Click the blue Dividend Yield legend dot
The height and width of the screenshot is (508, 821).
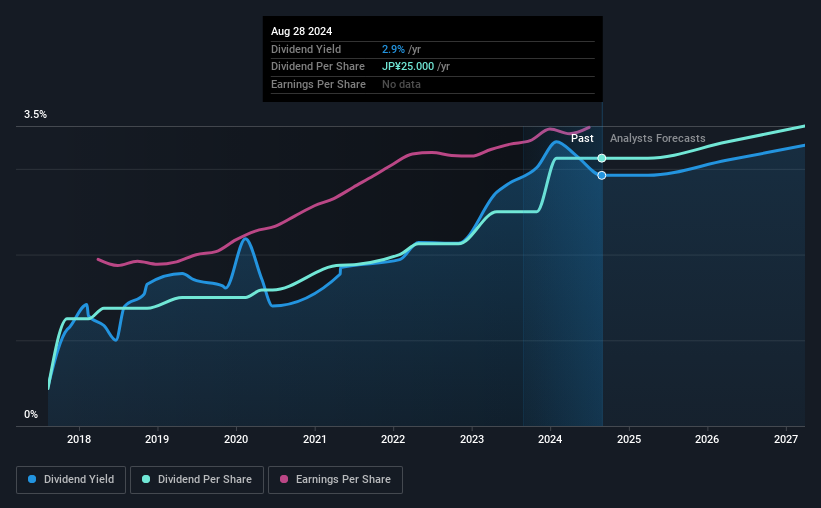click(32, 479)
